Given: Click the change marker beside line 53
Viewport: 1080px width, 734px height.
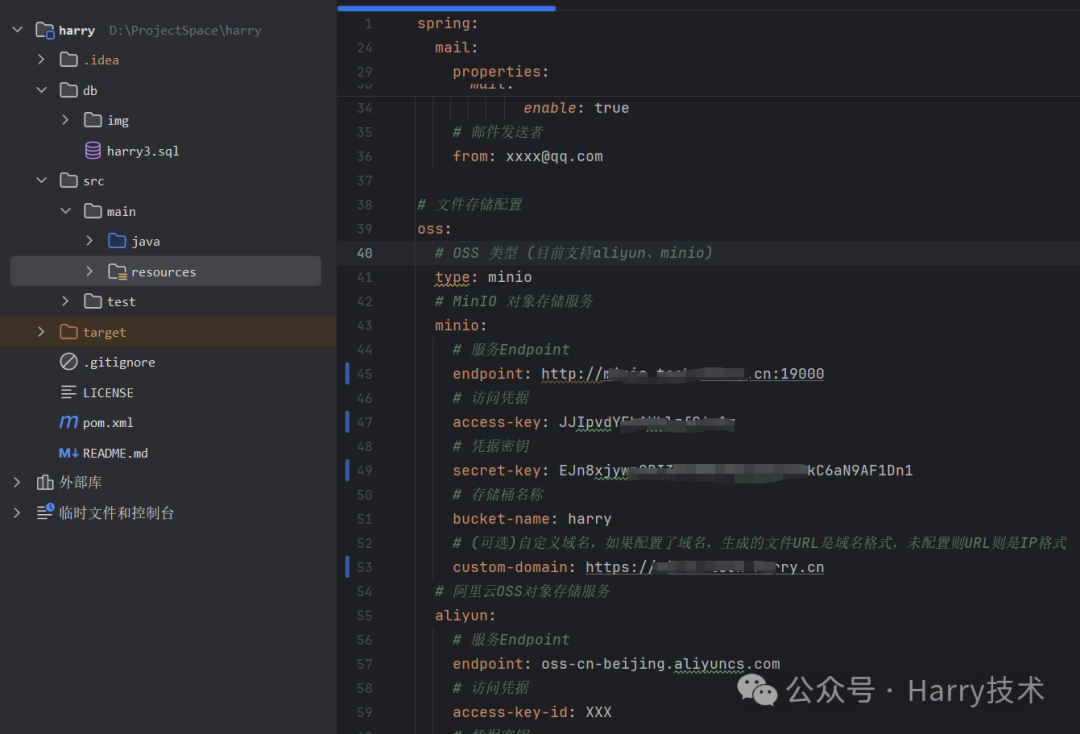Looking at the screenshot, I should click(x=347, y=567).
